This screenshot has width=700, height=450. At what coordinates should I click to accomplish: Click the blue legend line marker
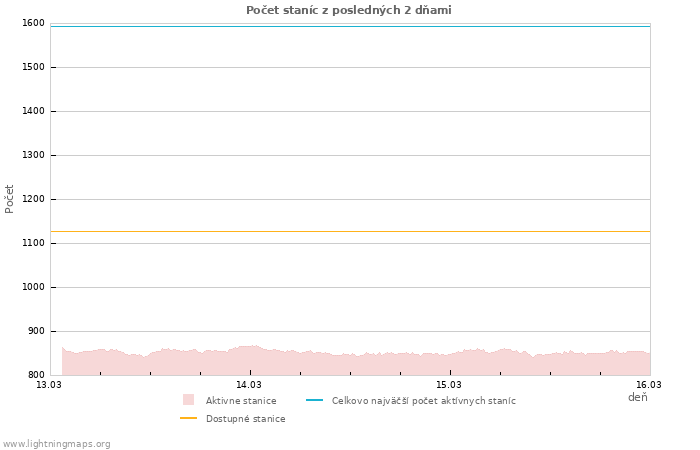coord(314,400)
